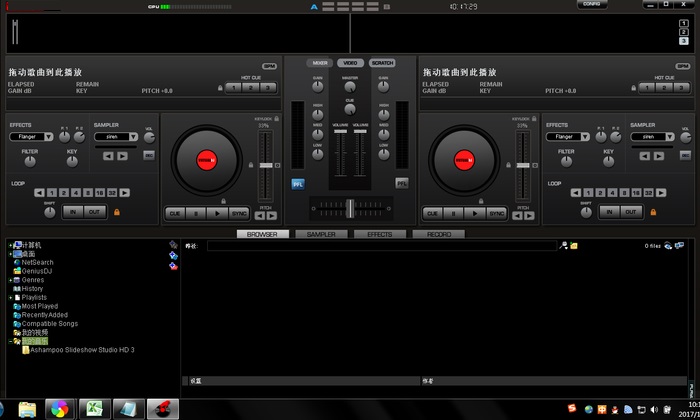Click the left deck BPM tap icon
The width and height of the screenshot is (700, 420).
[269, 66]
